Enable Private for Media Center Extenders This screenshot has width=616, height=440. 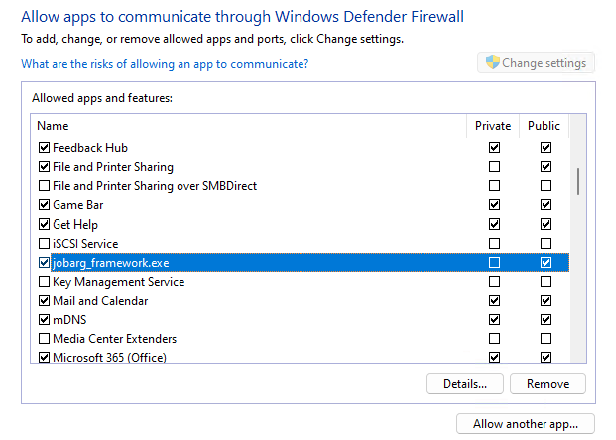click(x=494, y=339)
